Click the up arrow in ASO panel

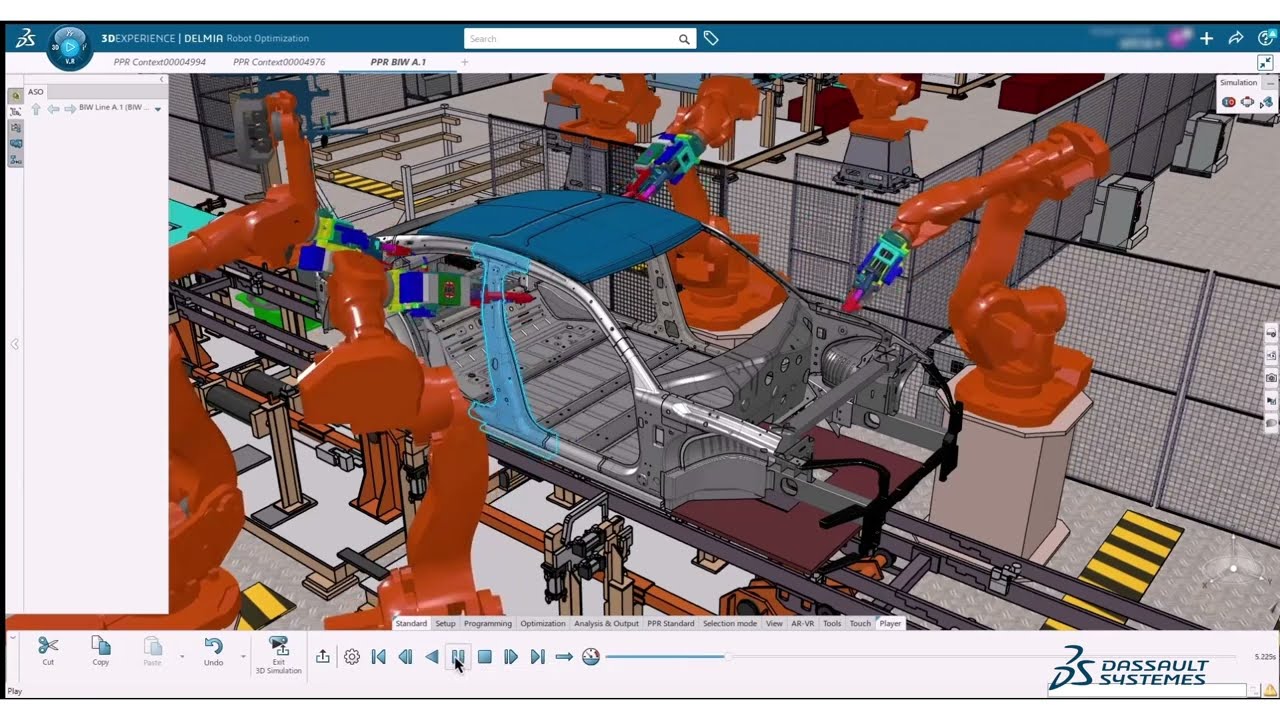[36, 108]
